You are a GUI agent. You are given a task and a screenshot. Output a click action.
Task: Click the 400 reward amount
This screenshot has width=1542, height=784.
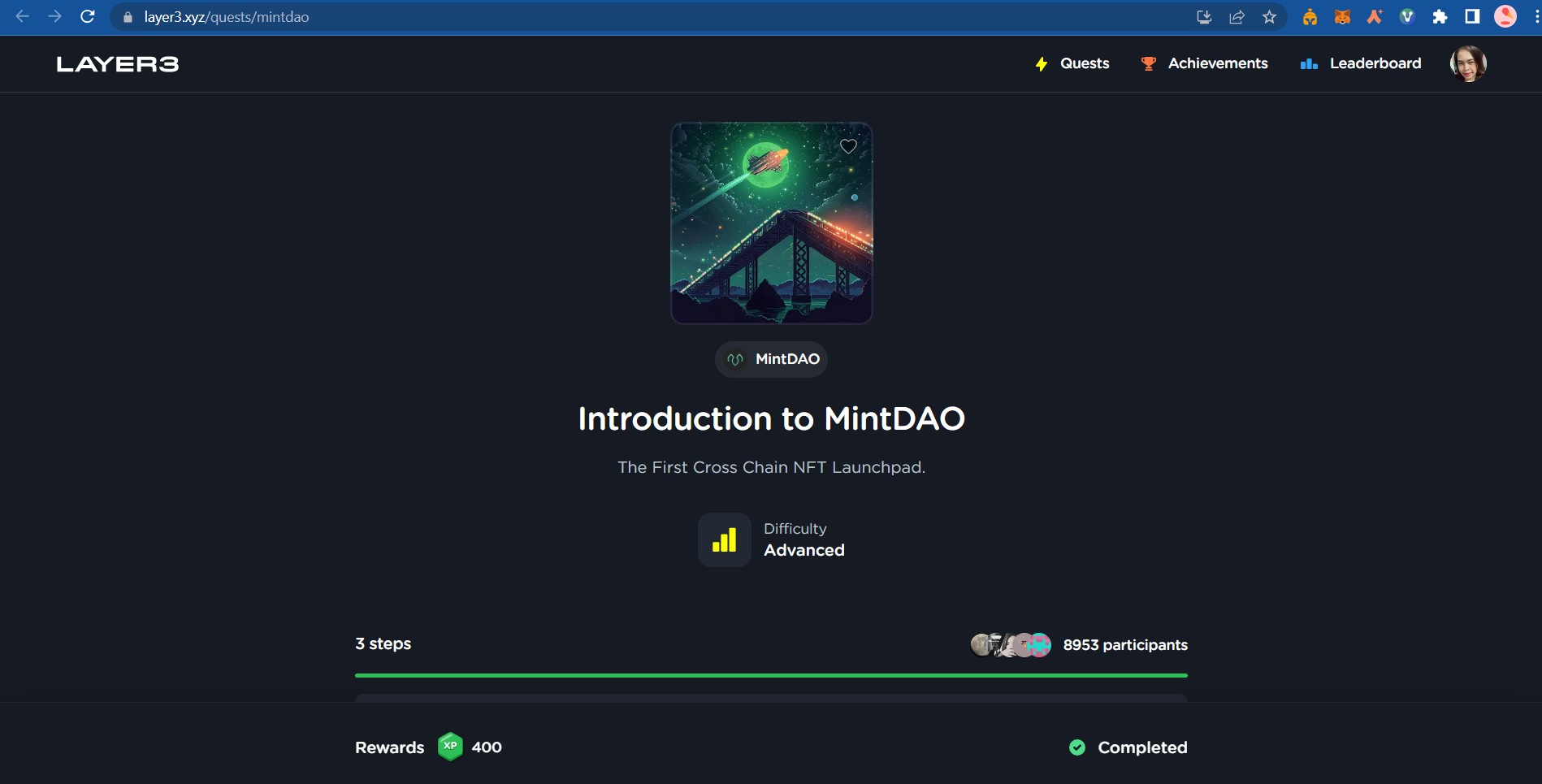pos(487,747)
